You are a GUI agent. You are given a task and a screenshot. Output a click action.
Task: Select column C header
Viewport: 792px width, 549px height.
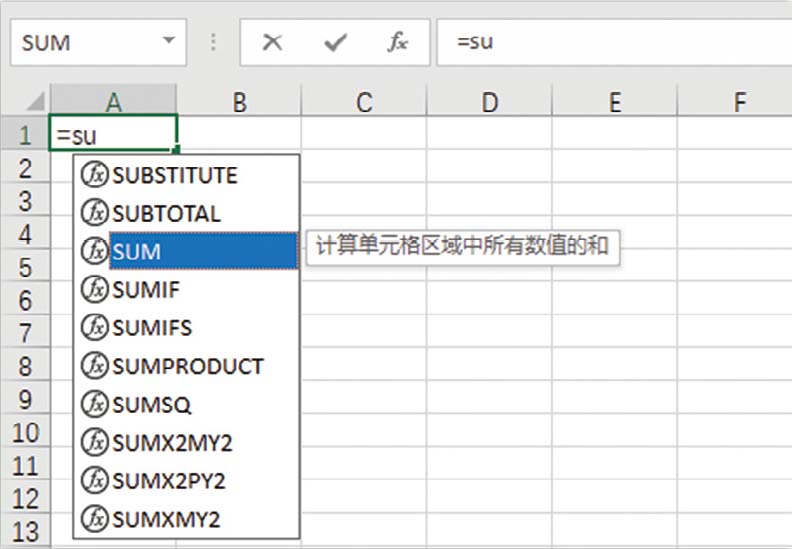click(364, 101)
